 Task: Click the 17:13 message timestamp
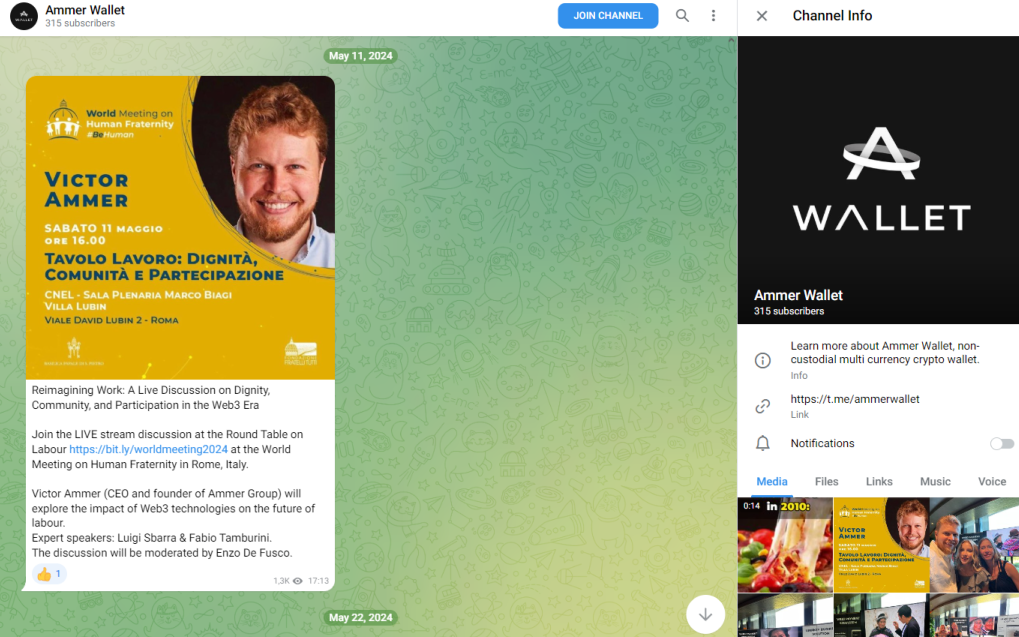[x=318, y=580]
